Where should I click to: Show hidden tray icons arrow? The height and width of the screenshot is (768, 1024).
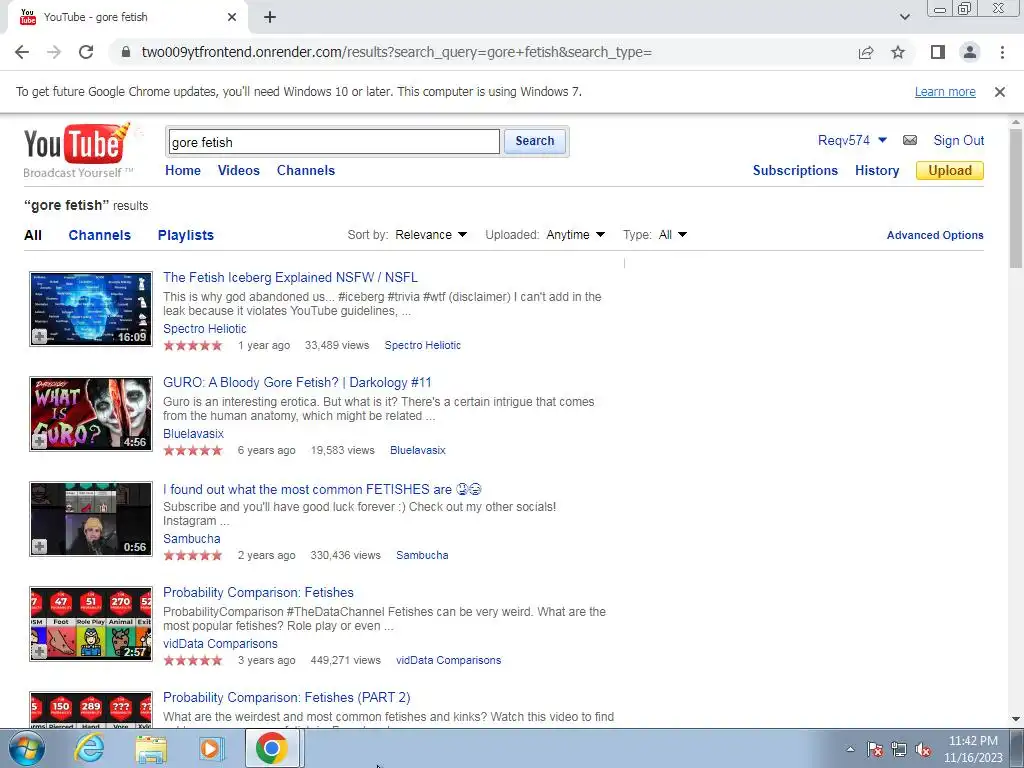click(x=850, y=749)
